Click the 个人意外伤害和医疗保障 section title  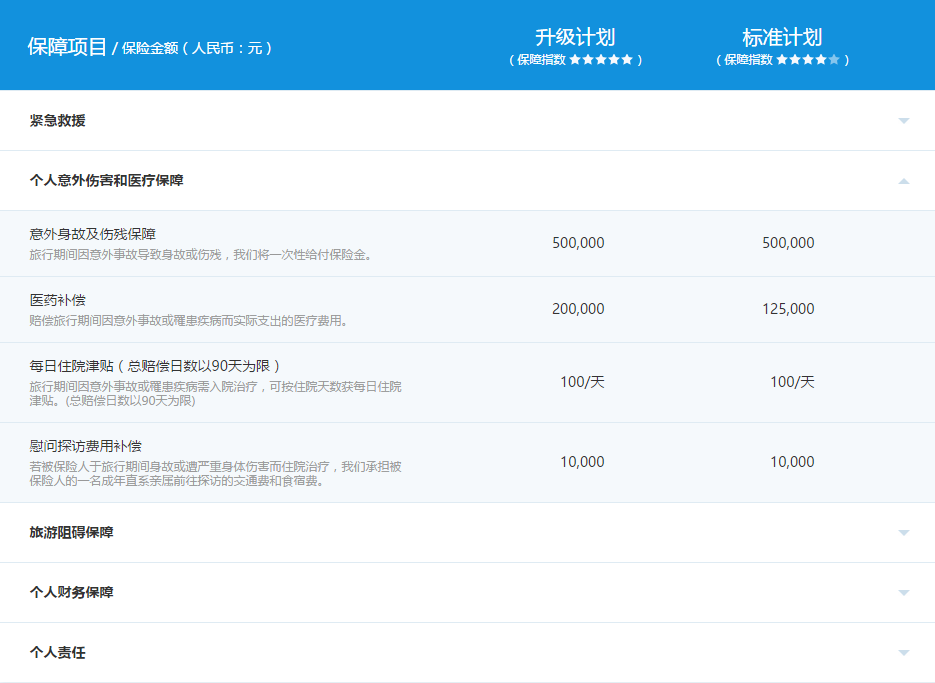[106, 180]
